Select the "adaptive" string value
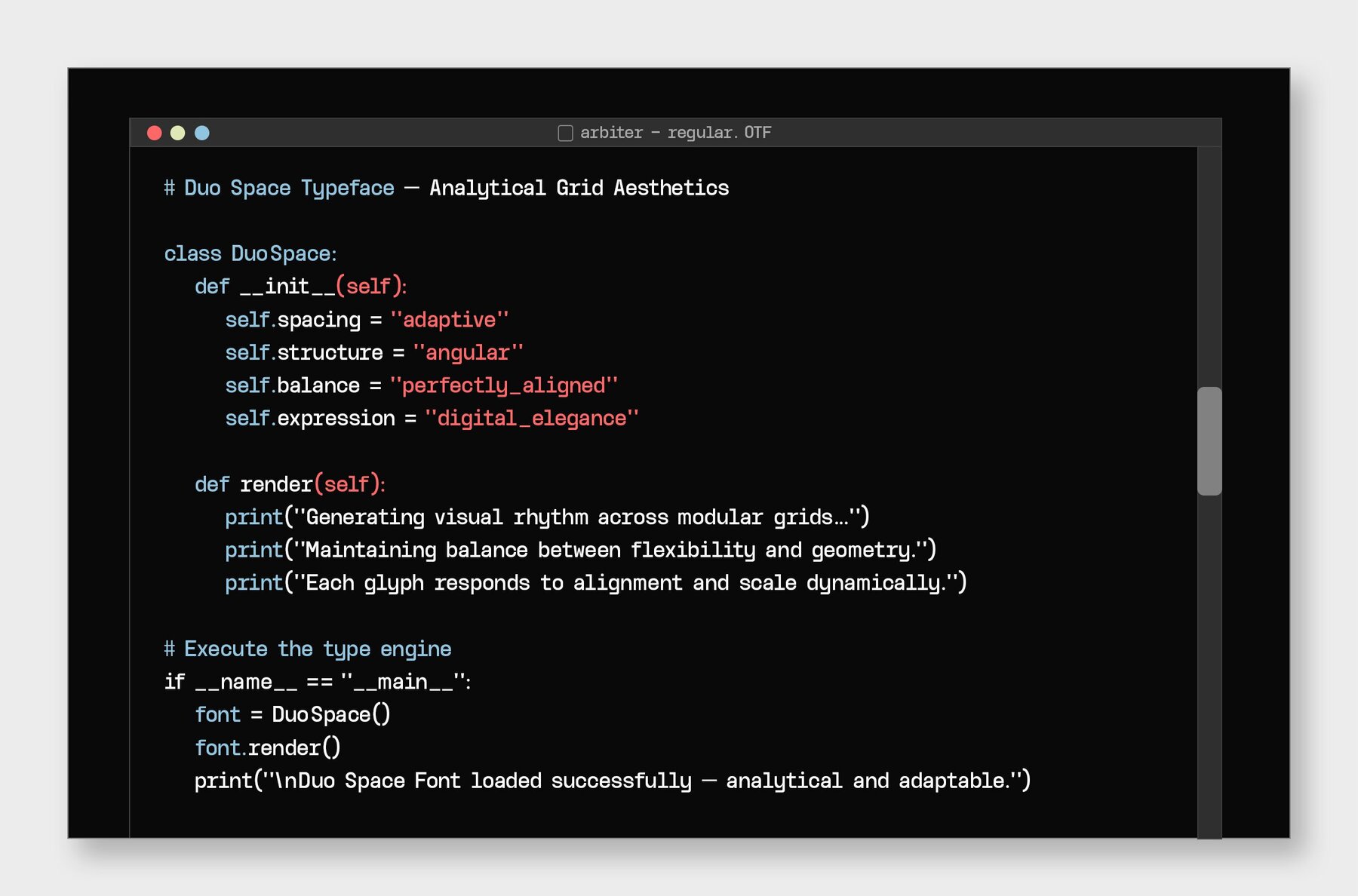1358x896 pixels. click(450, 321)
